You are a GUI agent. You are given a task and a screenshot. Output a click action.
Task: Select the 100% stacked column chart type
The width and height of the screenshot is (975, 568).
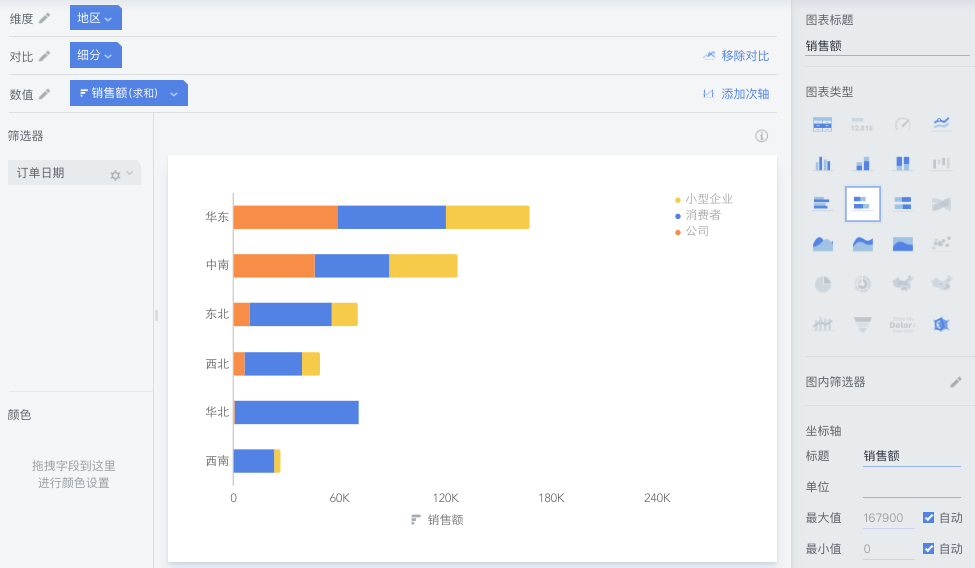902,164
